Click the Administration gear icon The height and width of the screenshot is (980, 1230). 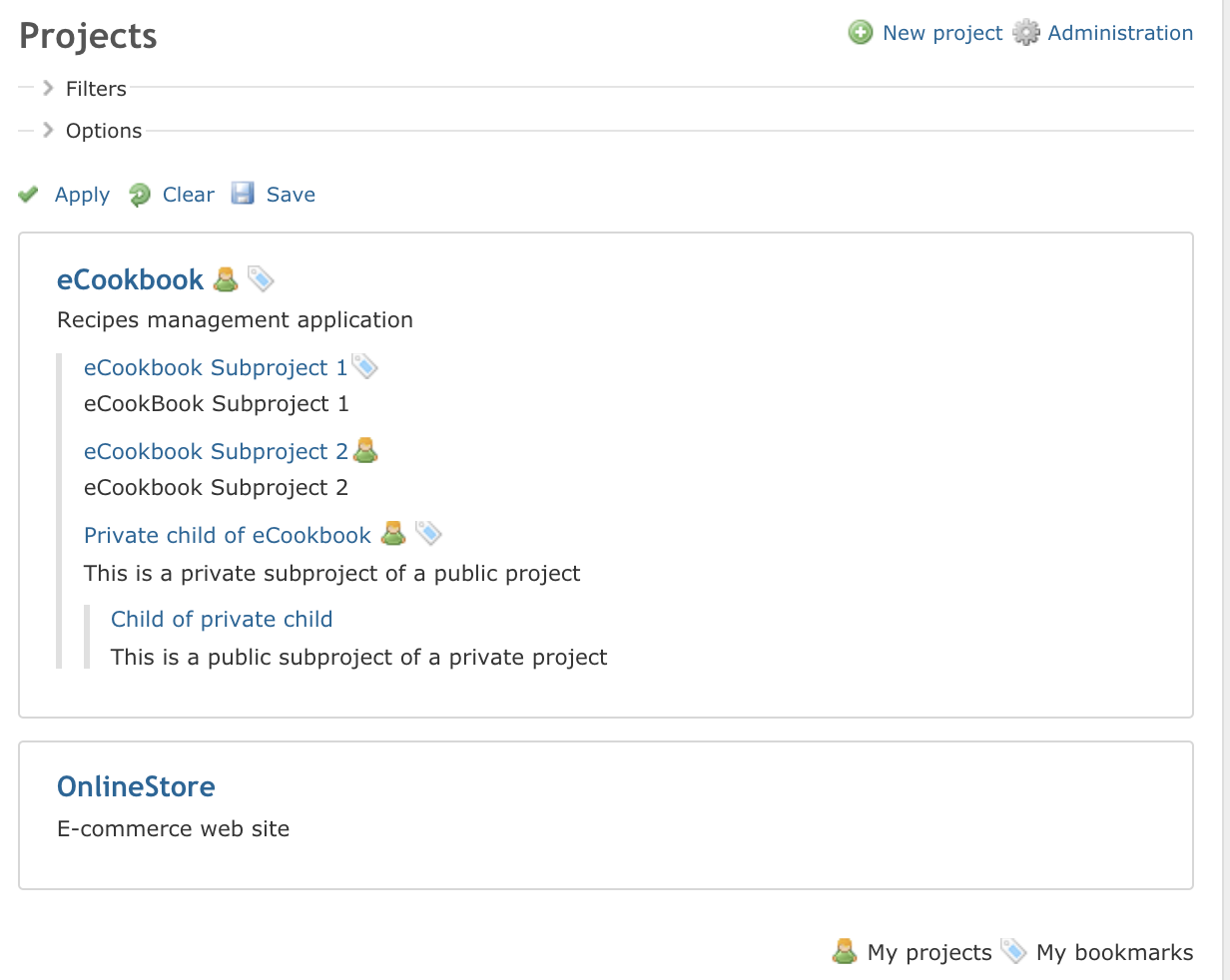click(1026, 33)
